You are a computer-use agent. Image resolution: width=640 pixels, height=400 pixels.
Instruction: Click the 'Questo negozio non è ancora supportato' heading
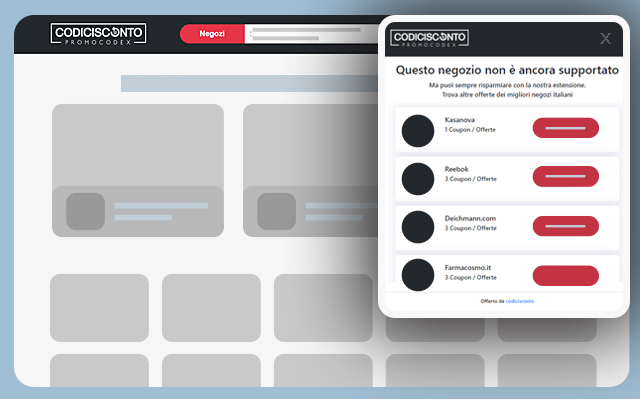[507, 70]
